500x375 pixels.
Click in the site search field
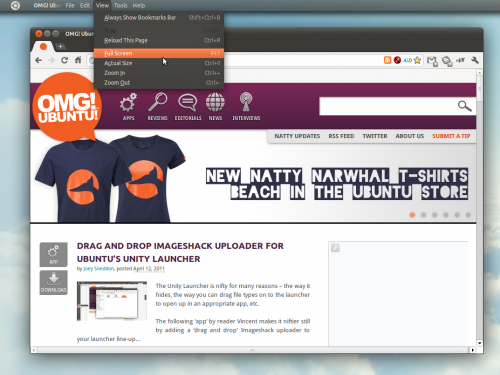387,106
